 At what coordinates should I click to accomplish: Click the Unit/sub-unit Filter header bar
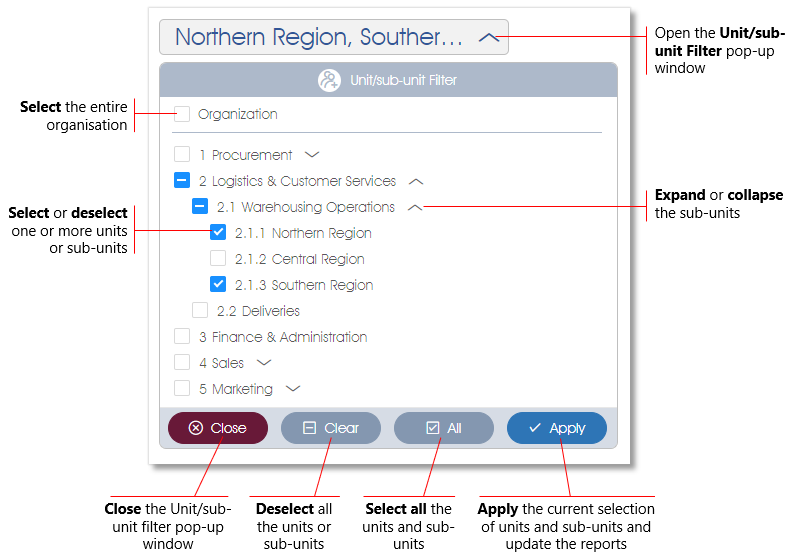point(388,80)
